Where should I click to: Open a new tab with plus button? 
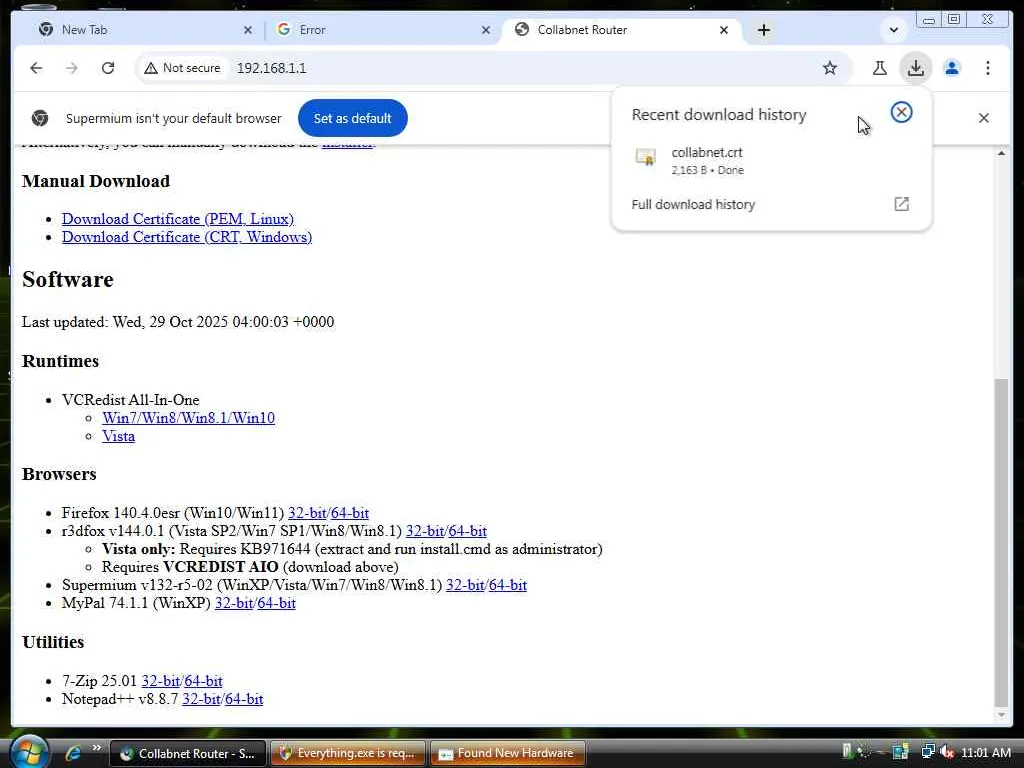click(763, 30)
